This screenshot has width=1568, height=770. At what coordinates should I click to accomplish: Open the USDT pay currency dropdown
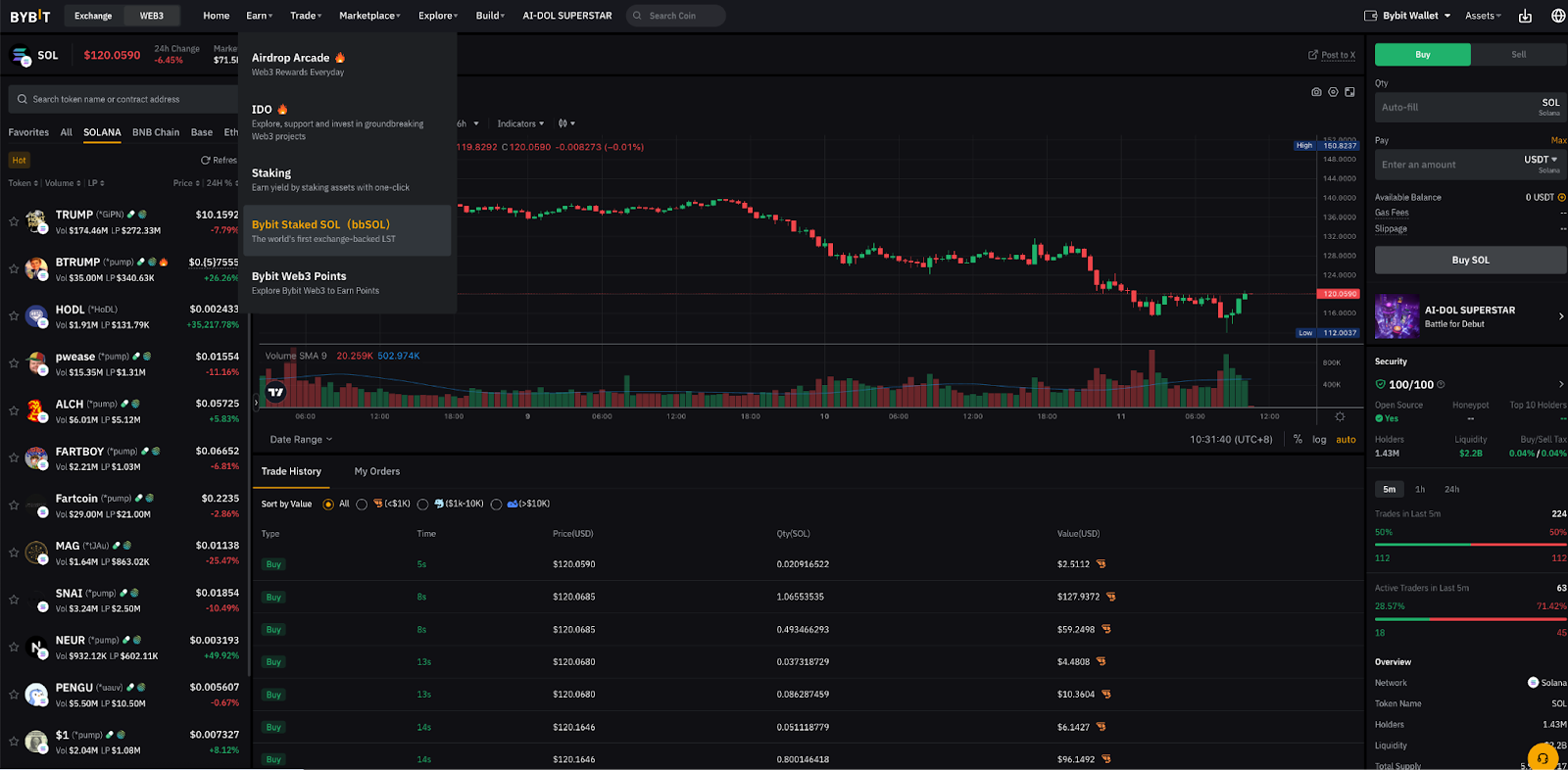click(1541, 160)
